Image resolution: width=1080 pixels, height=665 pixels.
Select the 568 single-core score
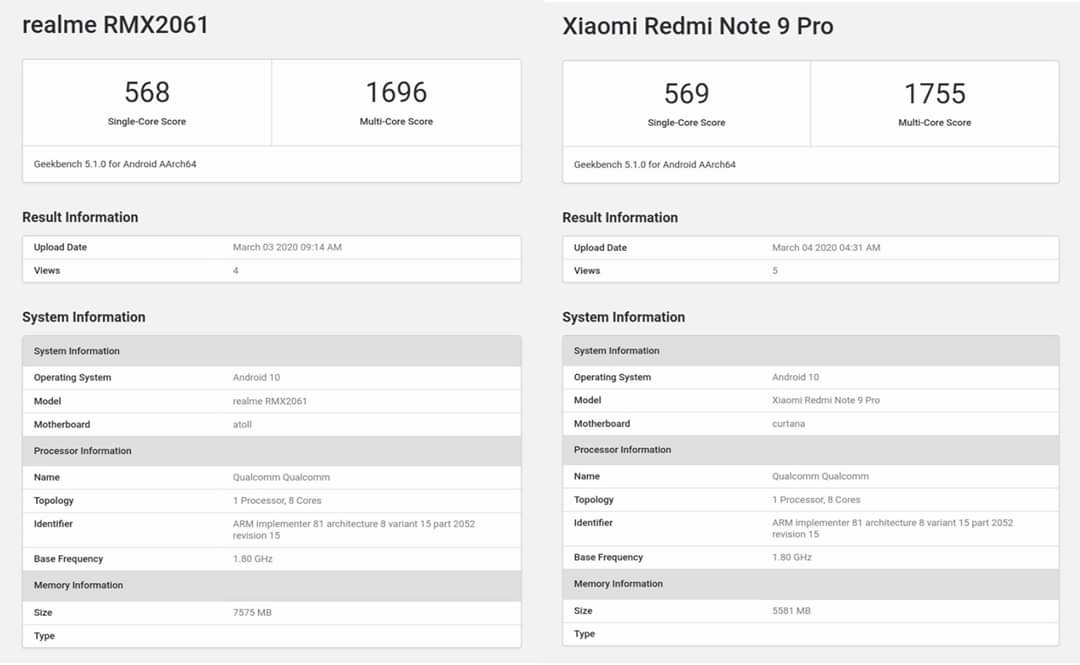147,92
